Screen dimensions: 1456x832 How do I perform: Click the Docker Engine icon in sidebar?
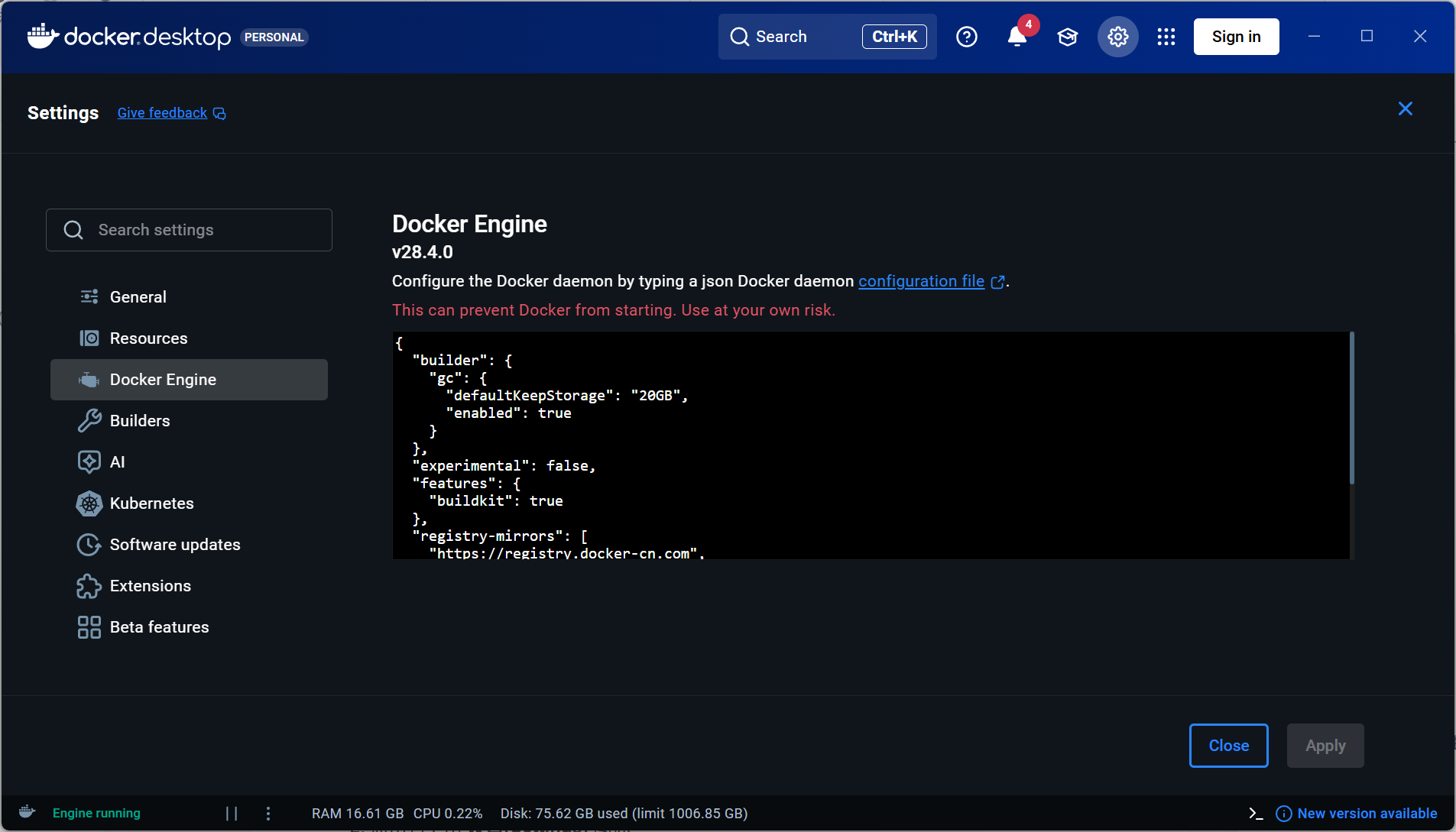coord(89,380)
